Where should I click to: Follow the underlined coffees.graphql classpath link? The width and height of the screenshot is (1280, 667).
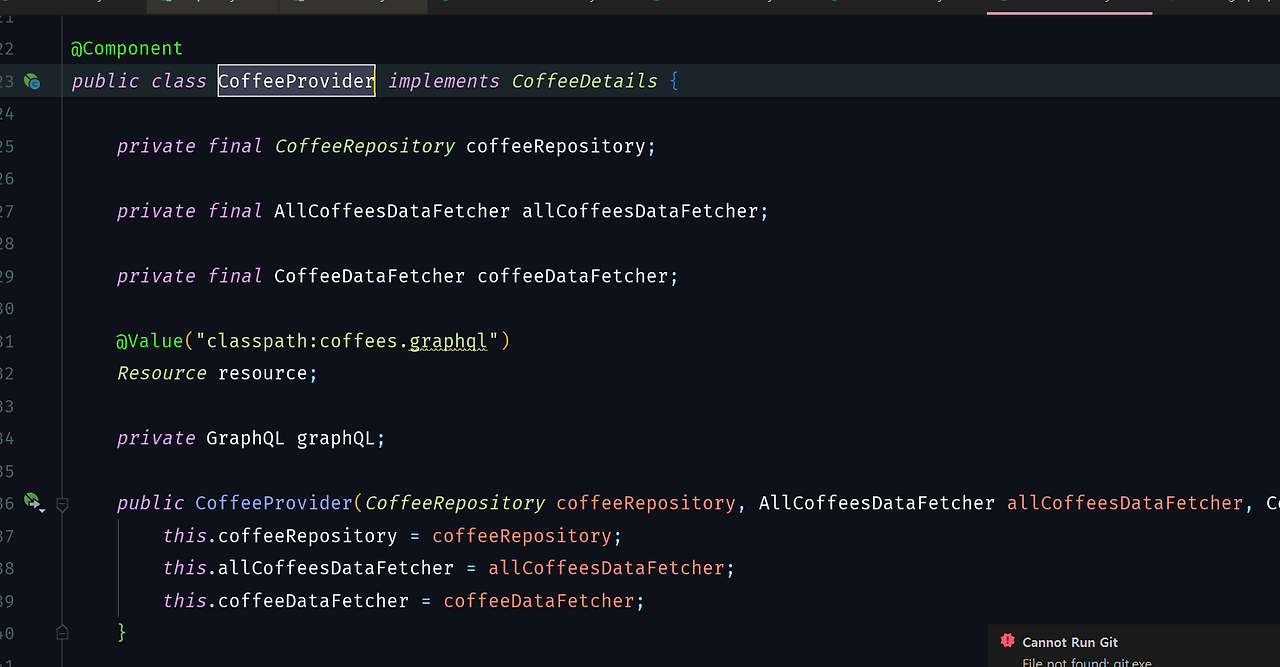[x=447, y=341]
